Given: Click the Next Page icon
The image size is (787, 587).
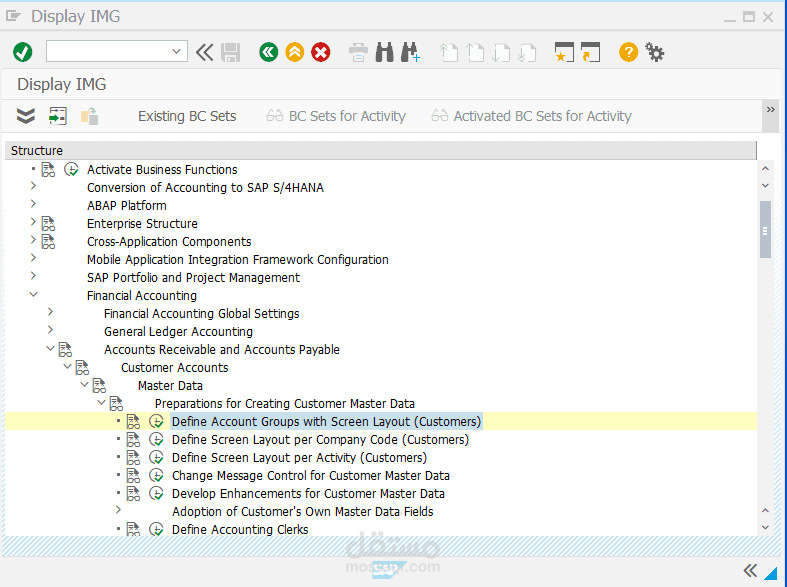Looking at the screenshot, I should (x=501, y=53).
